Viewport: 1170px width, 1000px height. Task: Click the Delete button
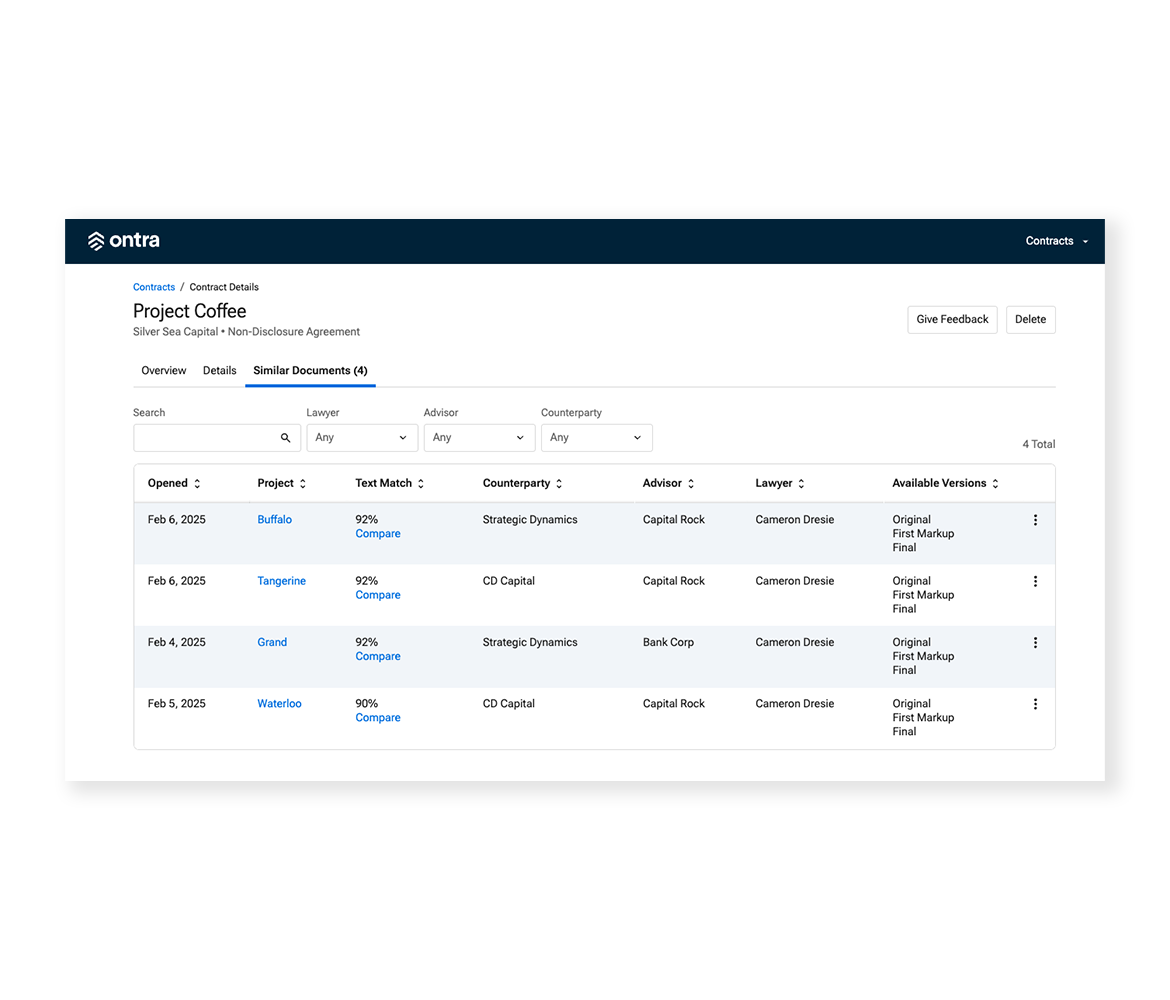click(x=1030, y=320)
